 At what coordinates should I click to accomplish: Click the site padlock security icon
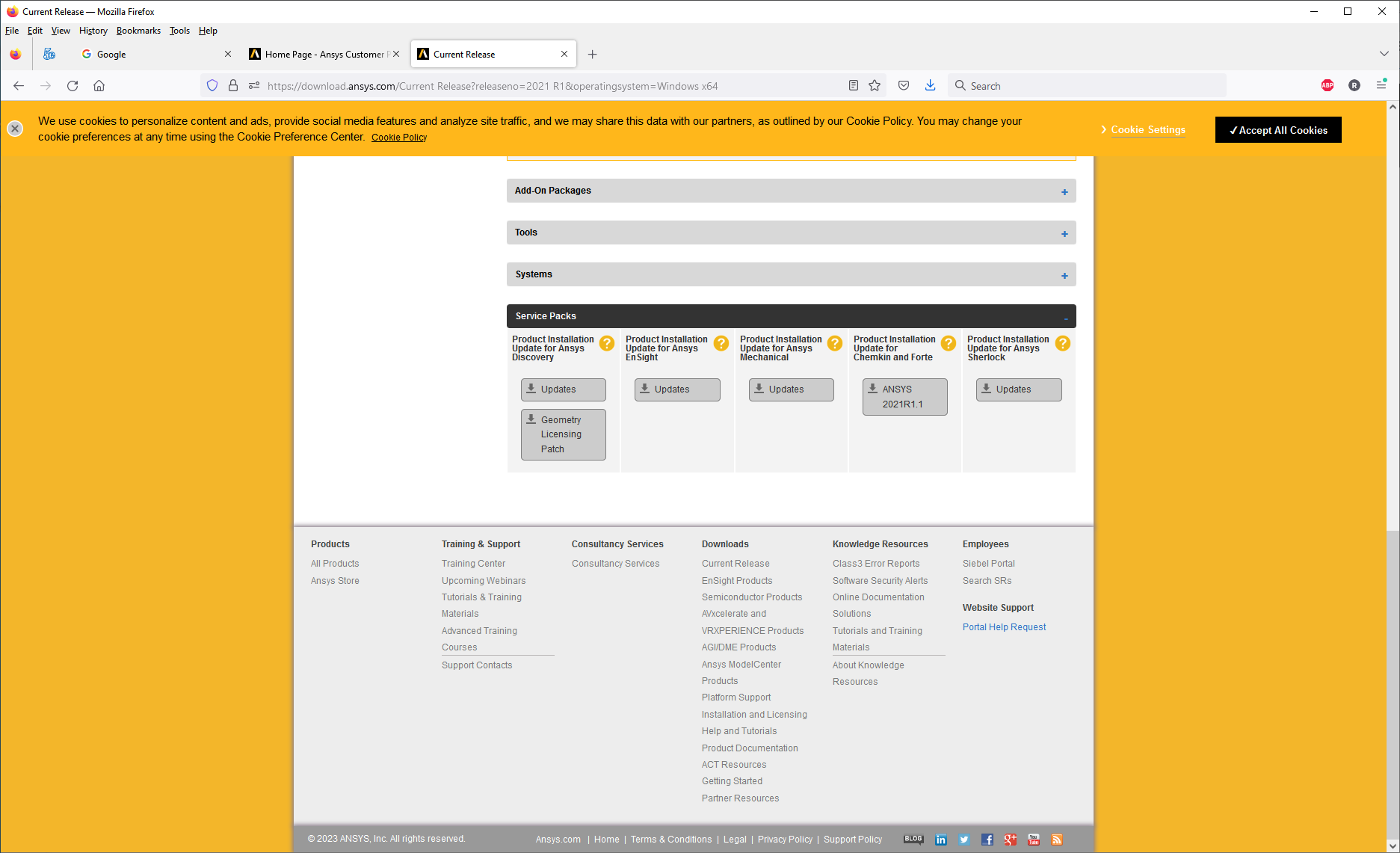(233, 86)
